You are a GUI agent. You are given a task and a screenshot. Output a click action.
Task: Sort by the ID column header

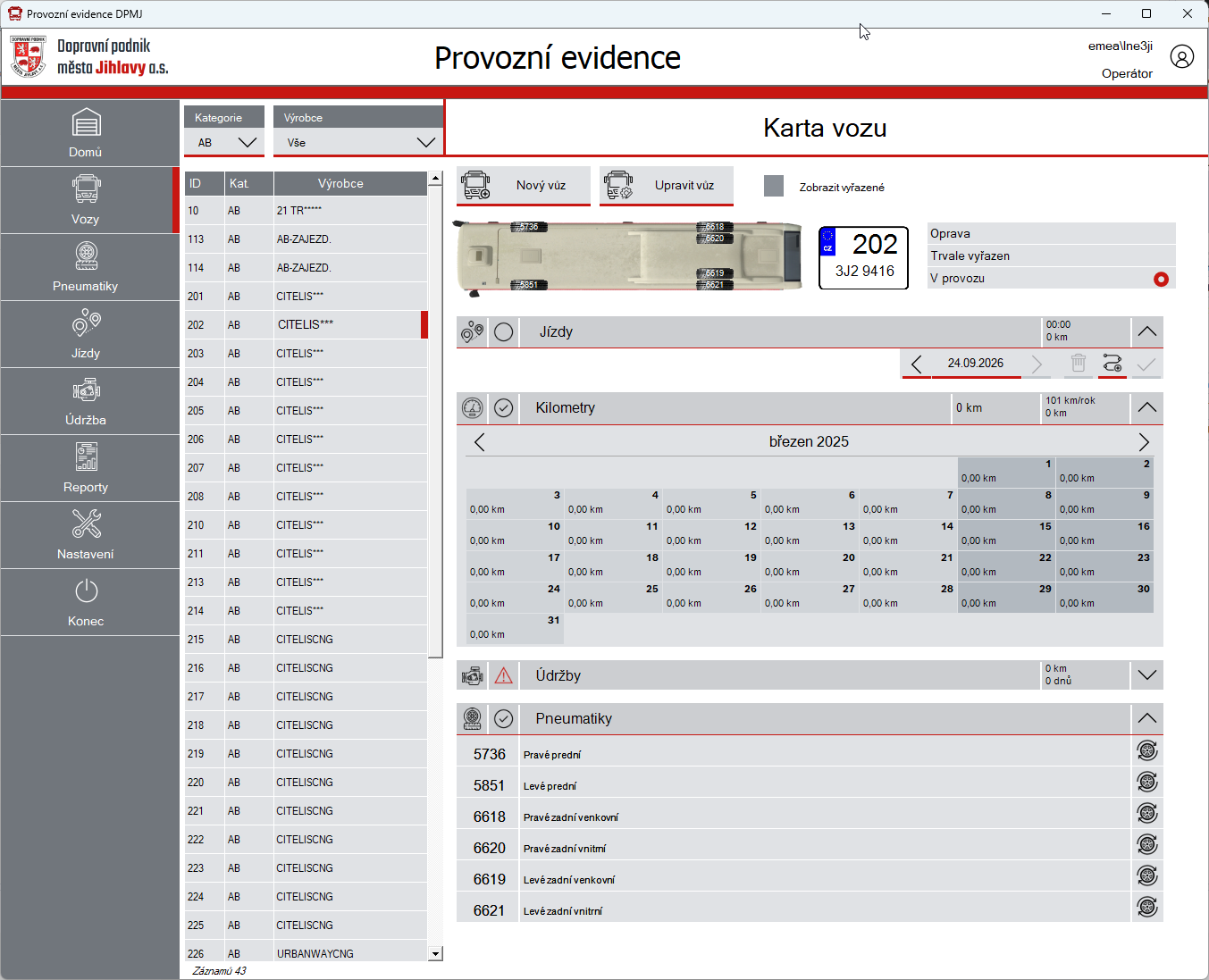(x=204, y=183)
